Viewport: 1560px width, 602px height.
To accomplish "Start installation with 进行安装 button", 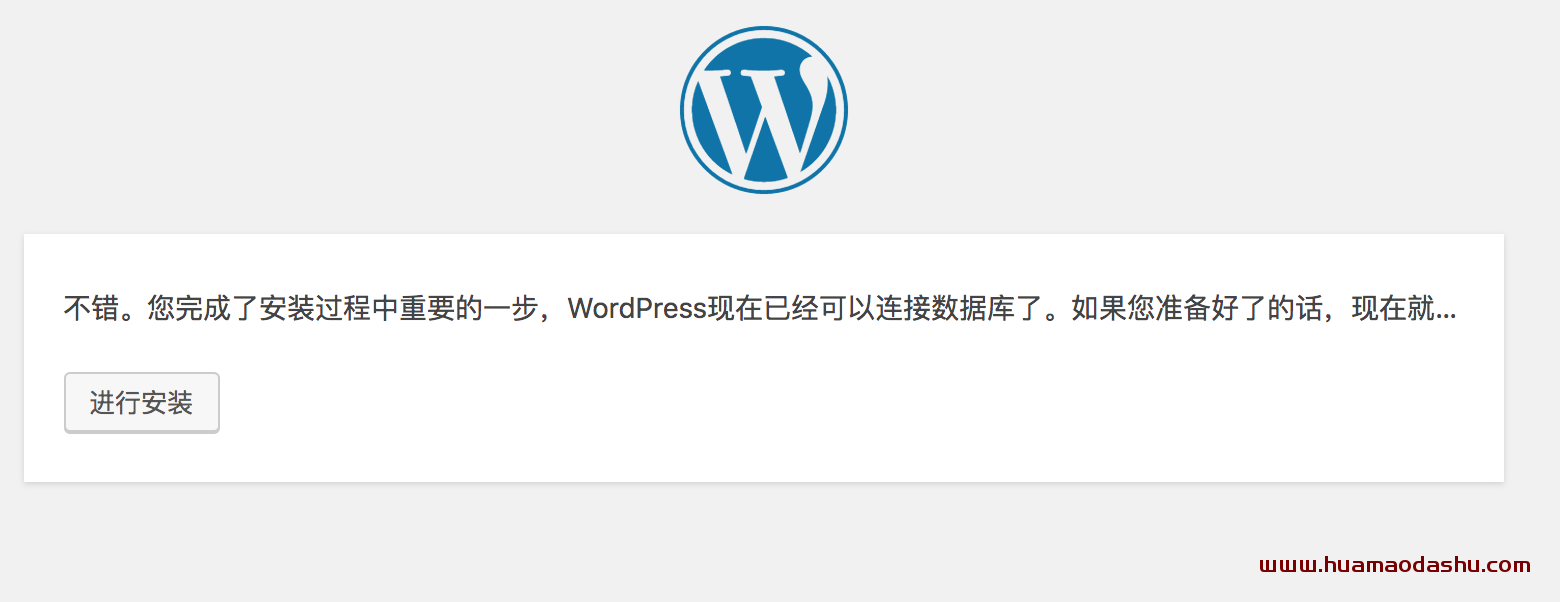I will pos(141,403).
